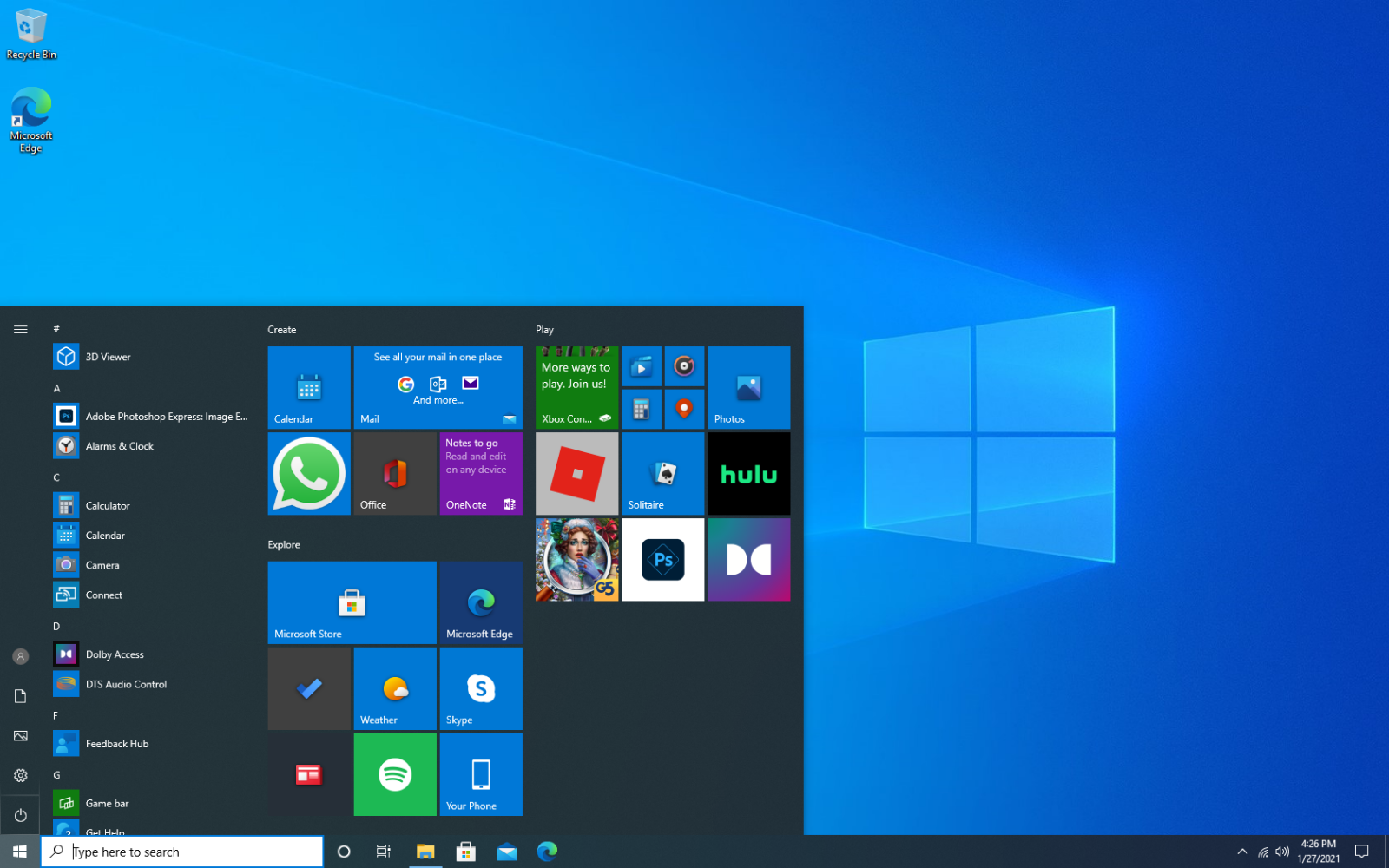Open the Hulu tile
The image size is (1389, 868).
click(x=748, y=474)
